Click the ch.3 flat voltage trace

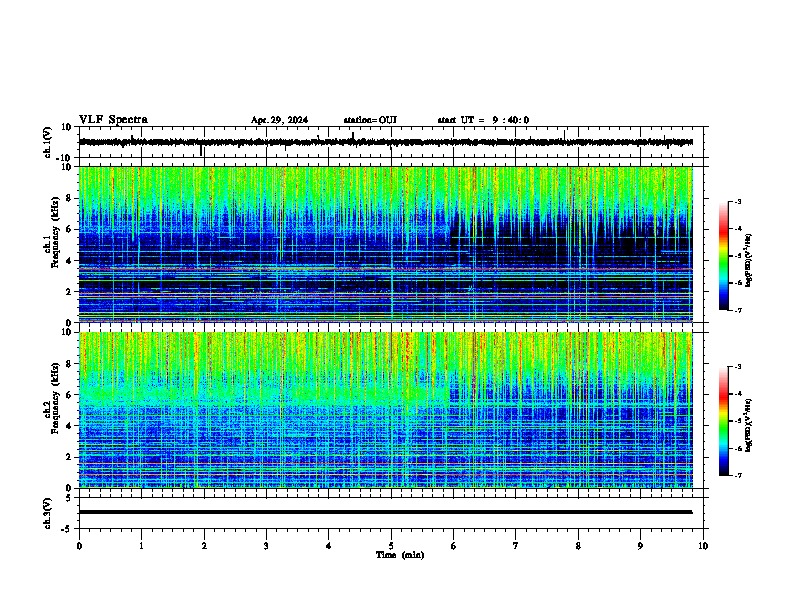coord(385,512)
